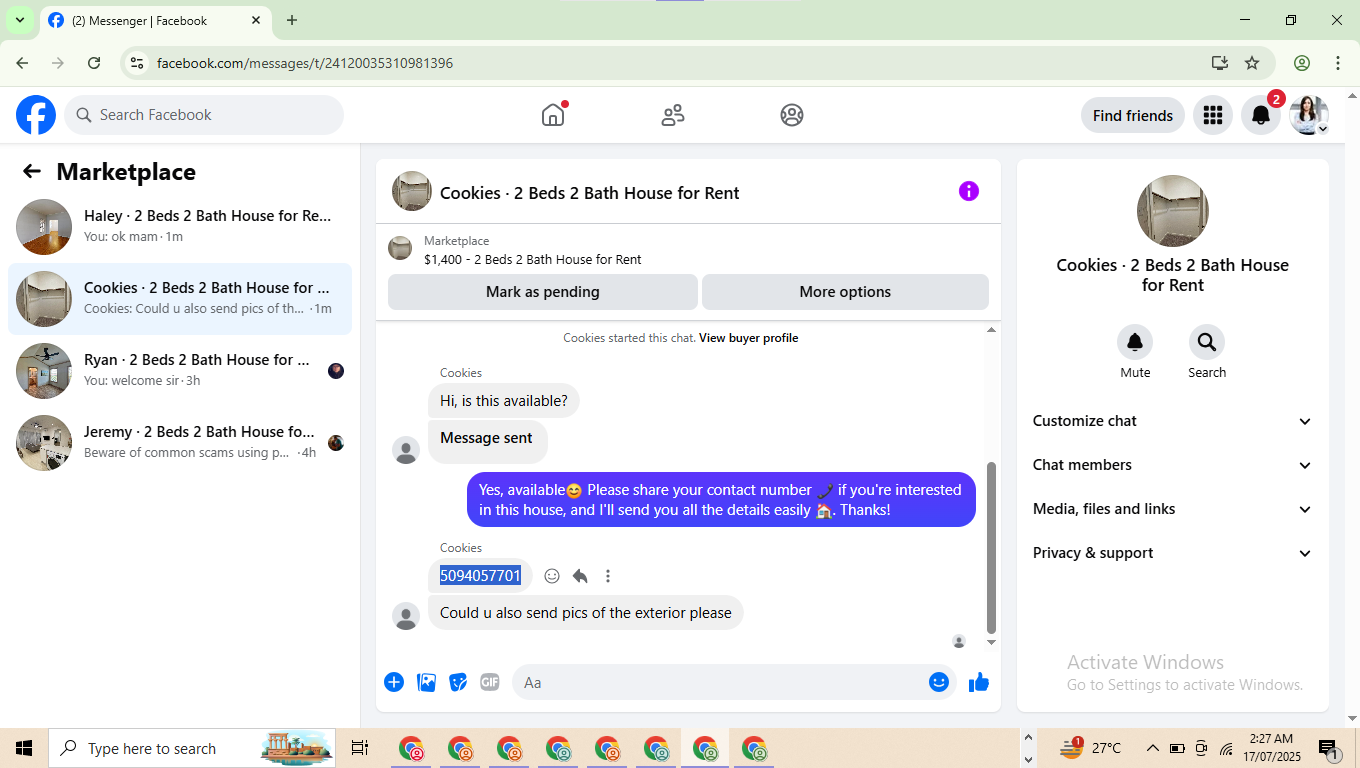Open the listing thumbnail in chat header
The height and width of the screenshot is (768, 1360).
coord(412,191)
